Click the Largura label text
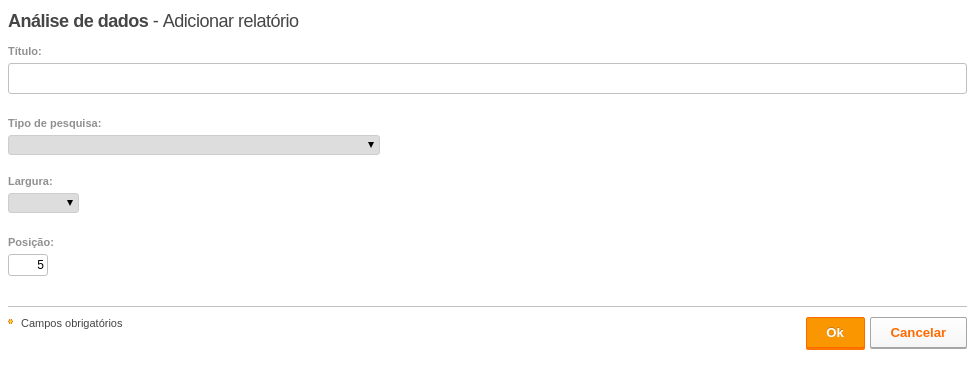 [x=30, y=182]
